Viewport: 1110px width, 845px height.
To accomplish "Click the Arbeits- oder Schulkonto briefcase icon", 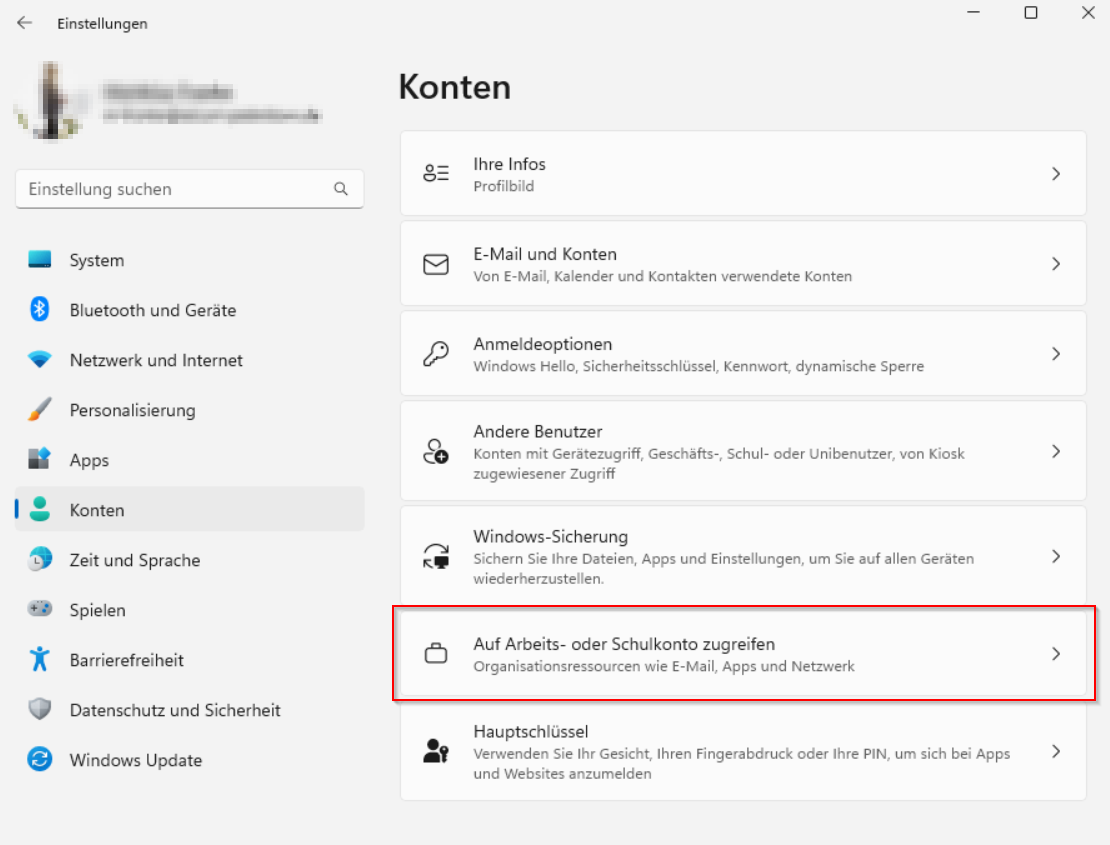I will point(435,653).
